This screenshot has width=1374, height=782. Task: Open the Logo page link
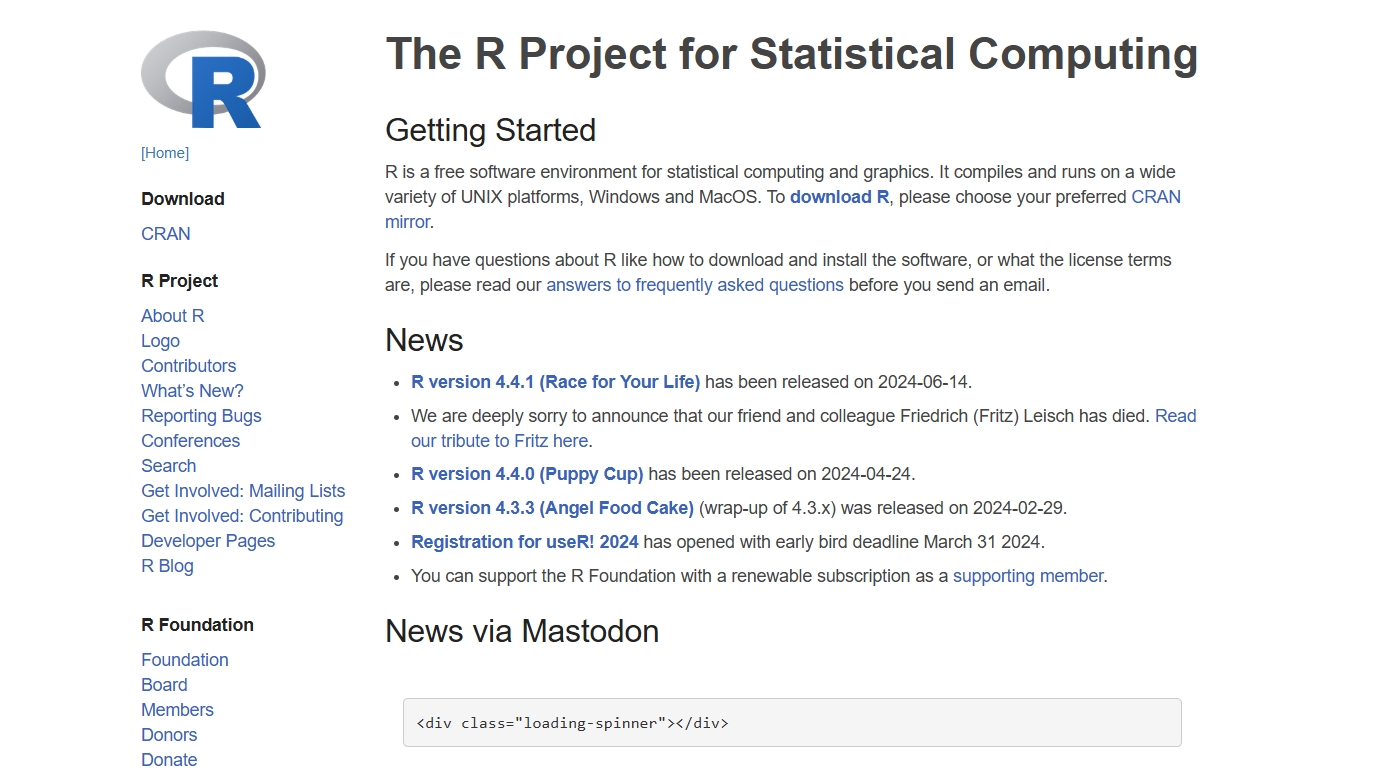point(161,341)
